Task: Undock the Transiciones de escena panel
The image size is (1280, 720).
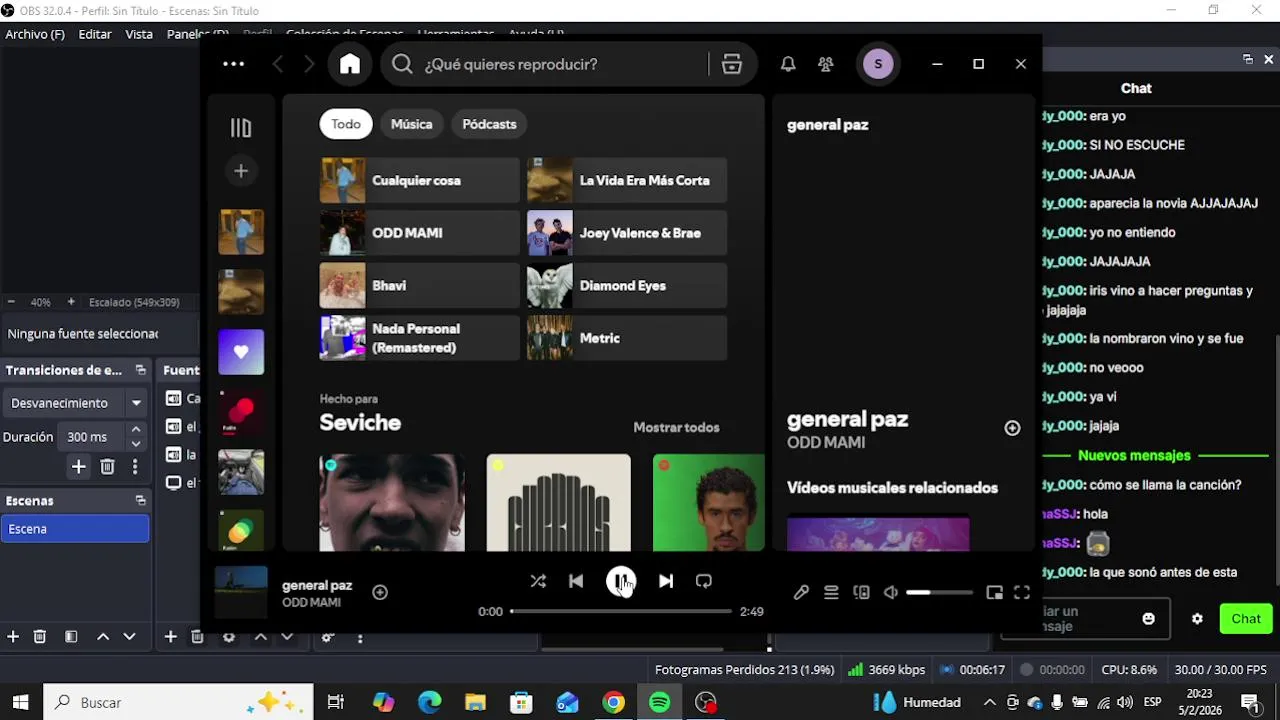Action: tap(140, 370)
